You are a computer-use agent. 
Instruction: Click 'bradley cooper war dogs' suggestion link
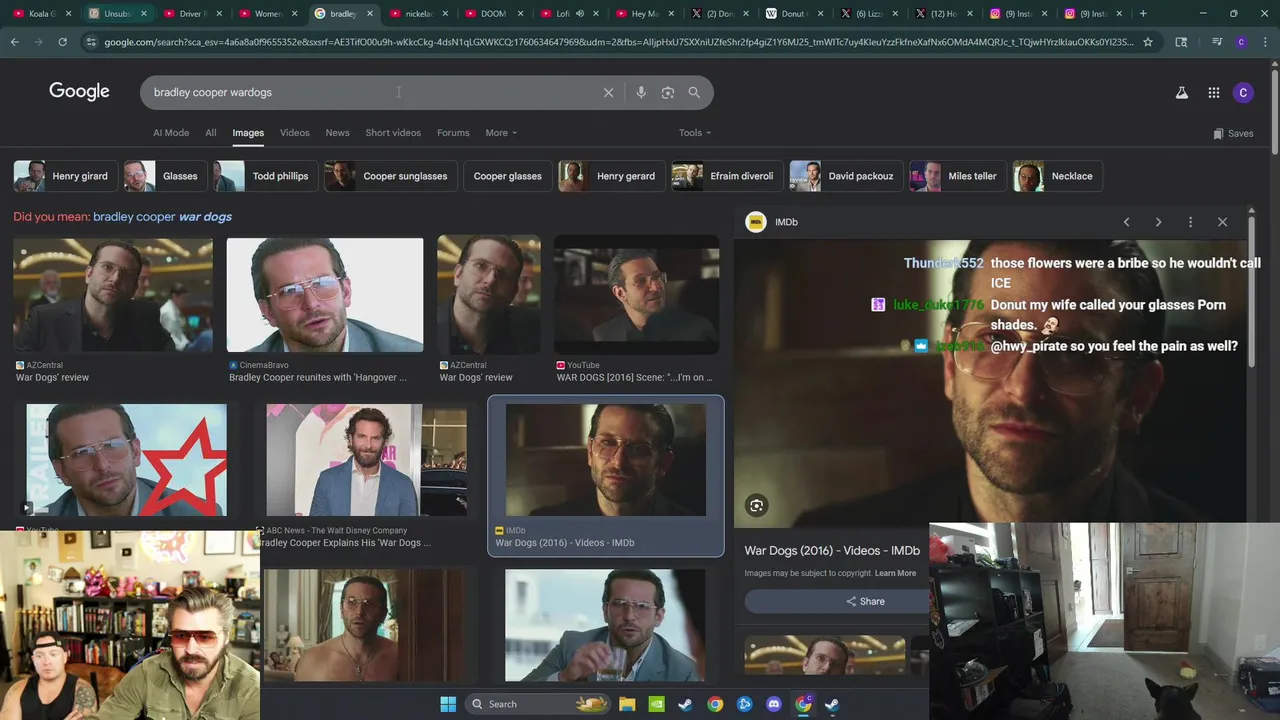pyautogui.click(x=162, y=217)
